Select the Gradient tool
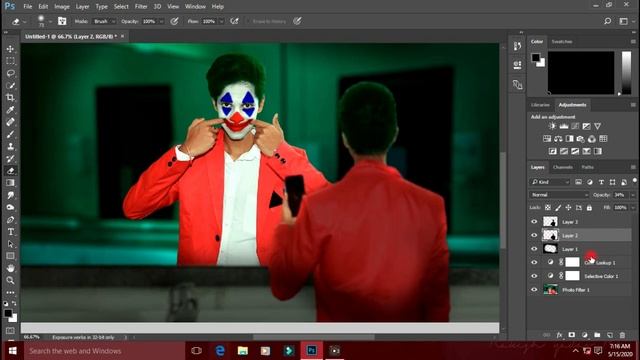The height and width of the screenshot is (360, 640). pyautogui.click(x=11, y=183)
